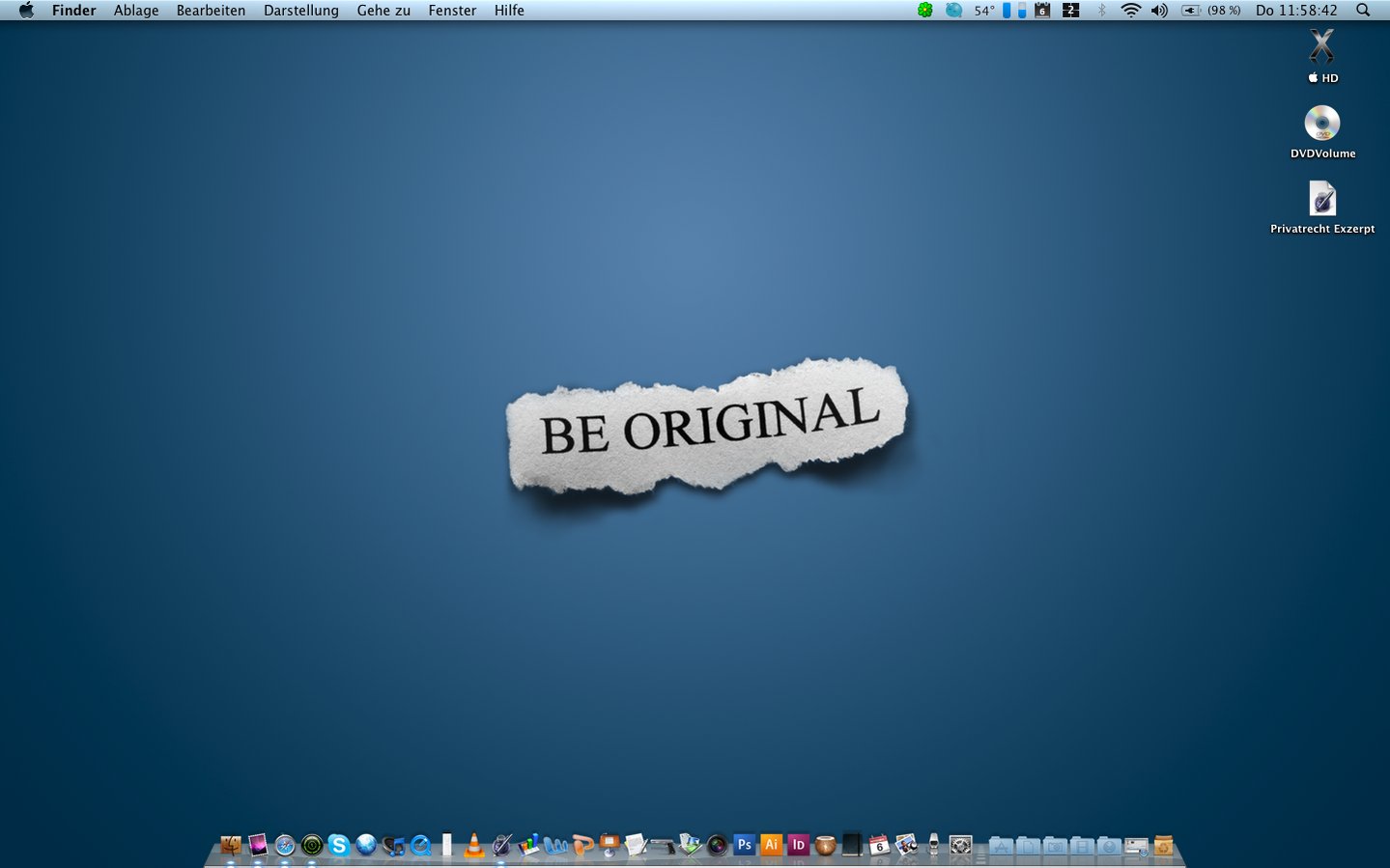Open Adobe Photoshop in the Dock
This screenshot has height=868, width=1390.
click(744, 845)
